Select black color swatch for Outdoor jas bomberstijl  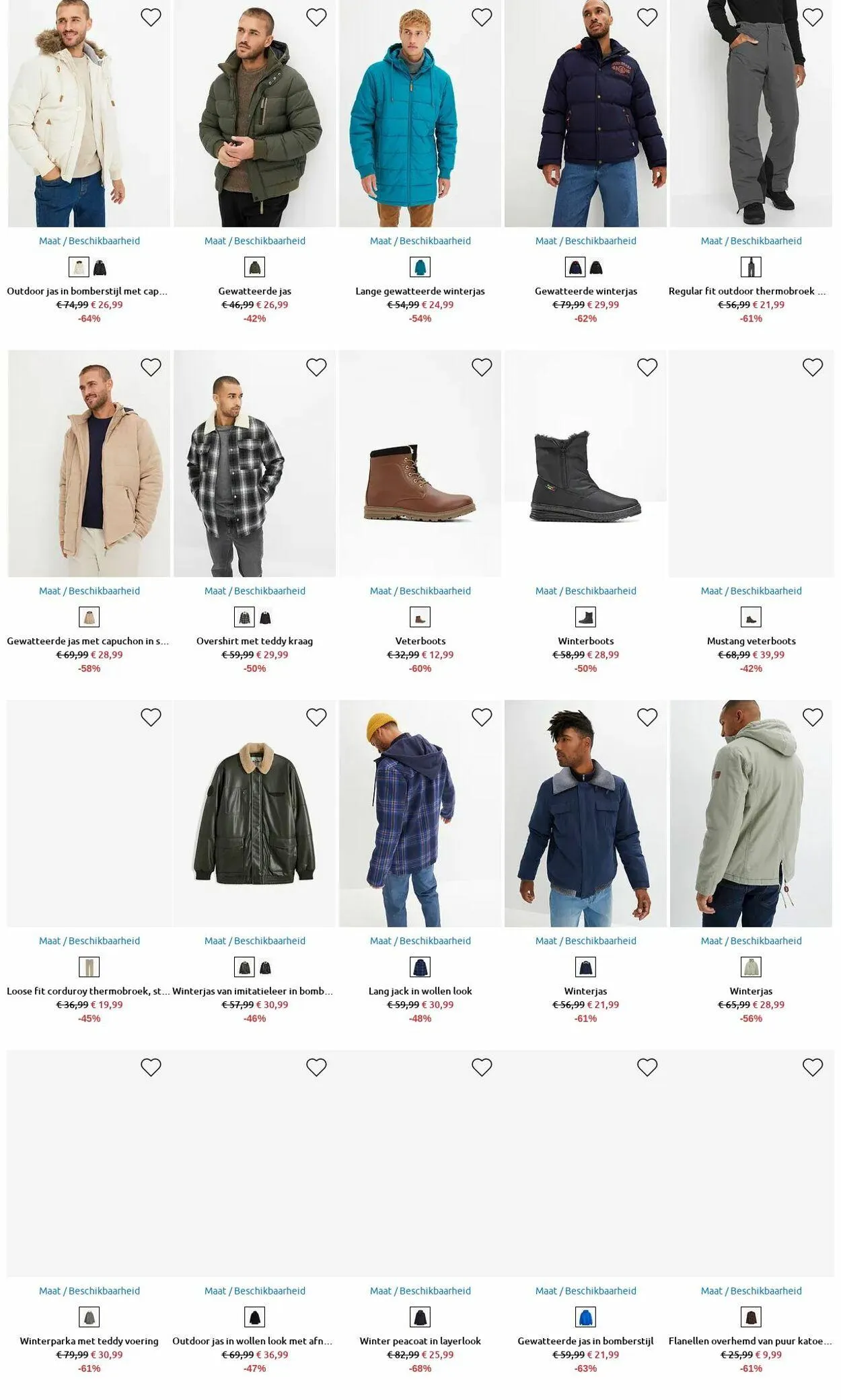pos(100,268)
